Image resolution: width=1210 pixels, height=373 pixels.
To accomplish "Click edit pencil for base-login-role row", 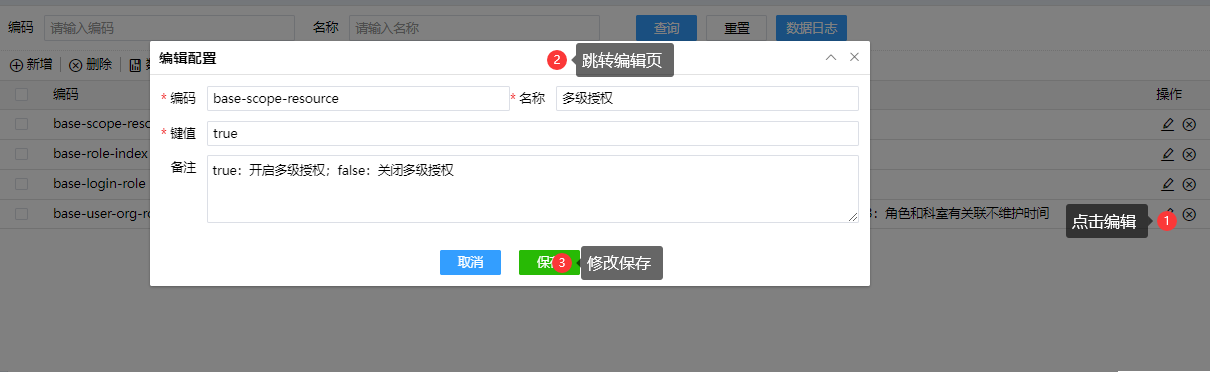I will pos(1168,184).
